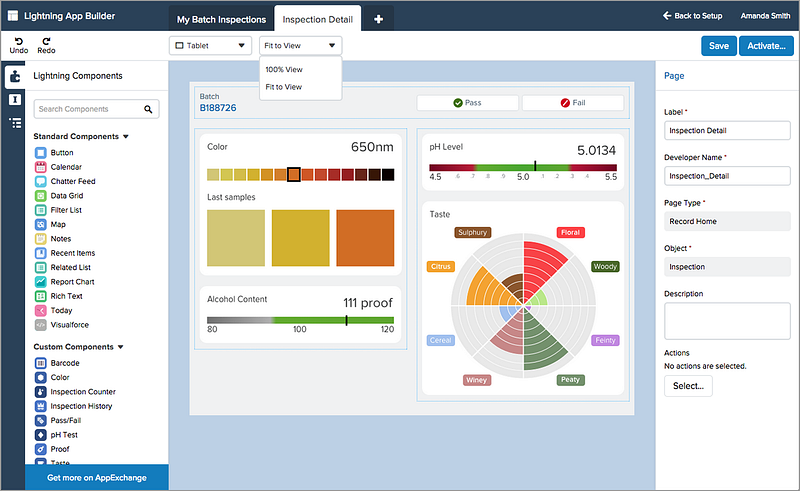Click the plus icon to add tab

(x=378, y=19)
